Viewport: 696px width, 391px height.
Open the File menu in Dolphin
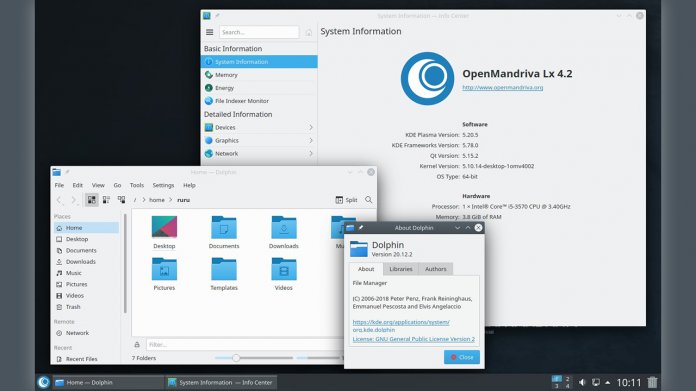click(59, 185)
